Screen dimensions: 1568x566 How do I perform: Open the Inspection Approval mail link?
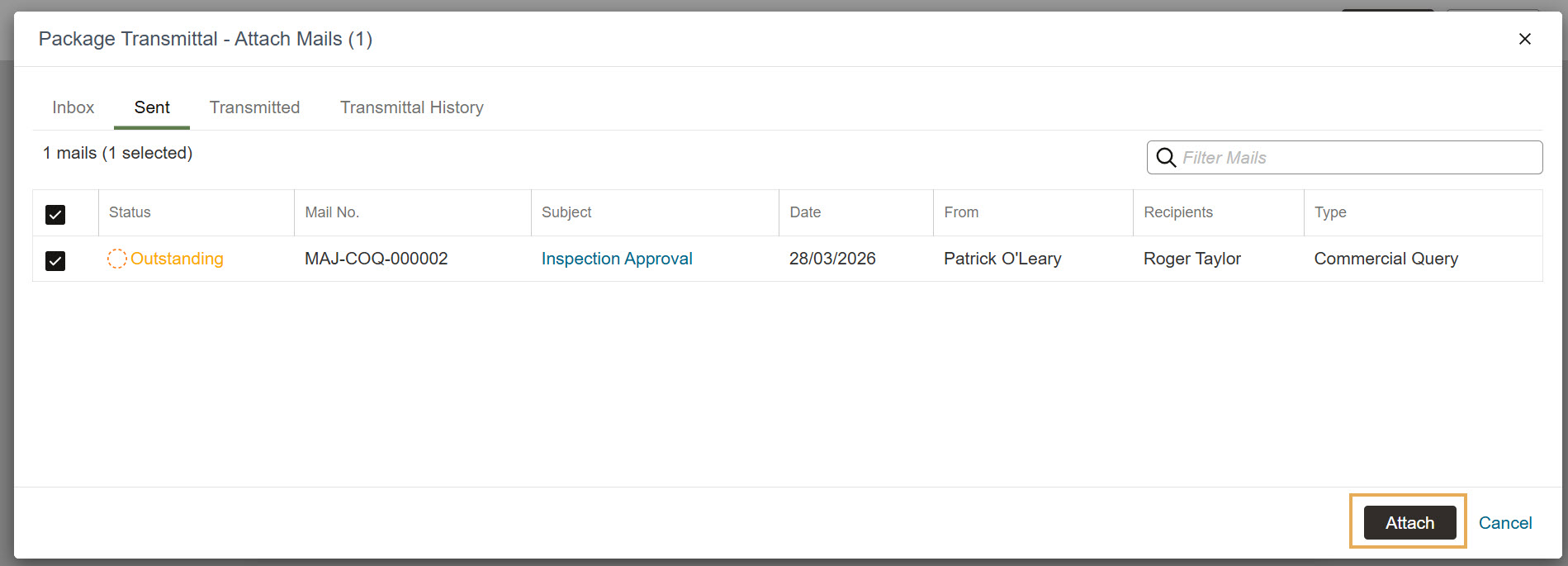[617, 259]
